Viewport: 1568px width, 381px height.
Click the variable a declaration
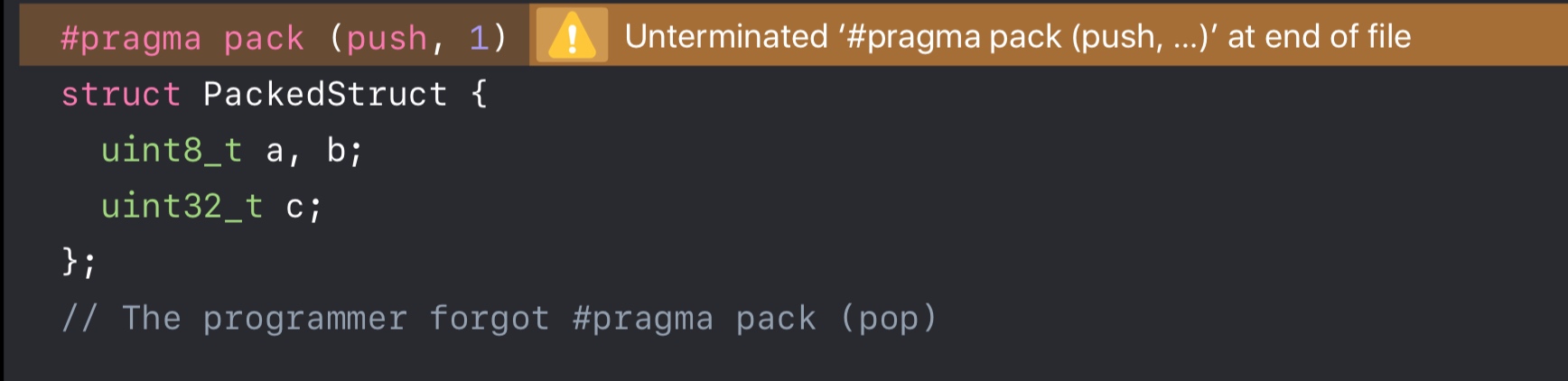click(x=275, y=152)
